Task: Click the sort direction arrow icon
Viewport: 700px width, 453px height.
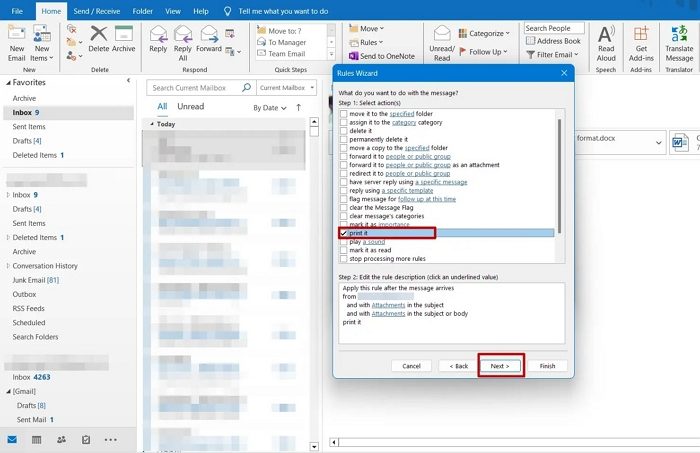Action: tap(299, 108)
